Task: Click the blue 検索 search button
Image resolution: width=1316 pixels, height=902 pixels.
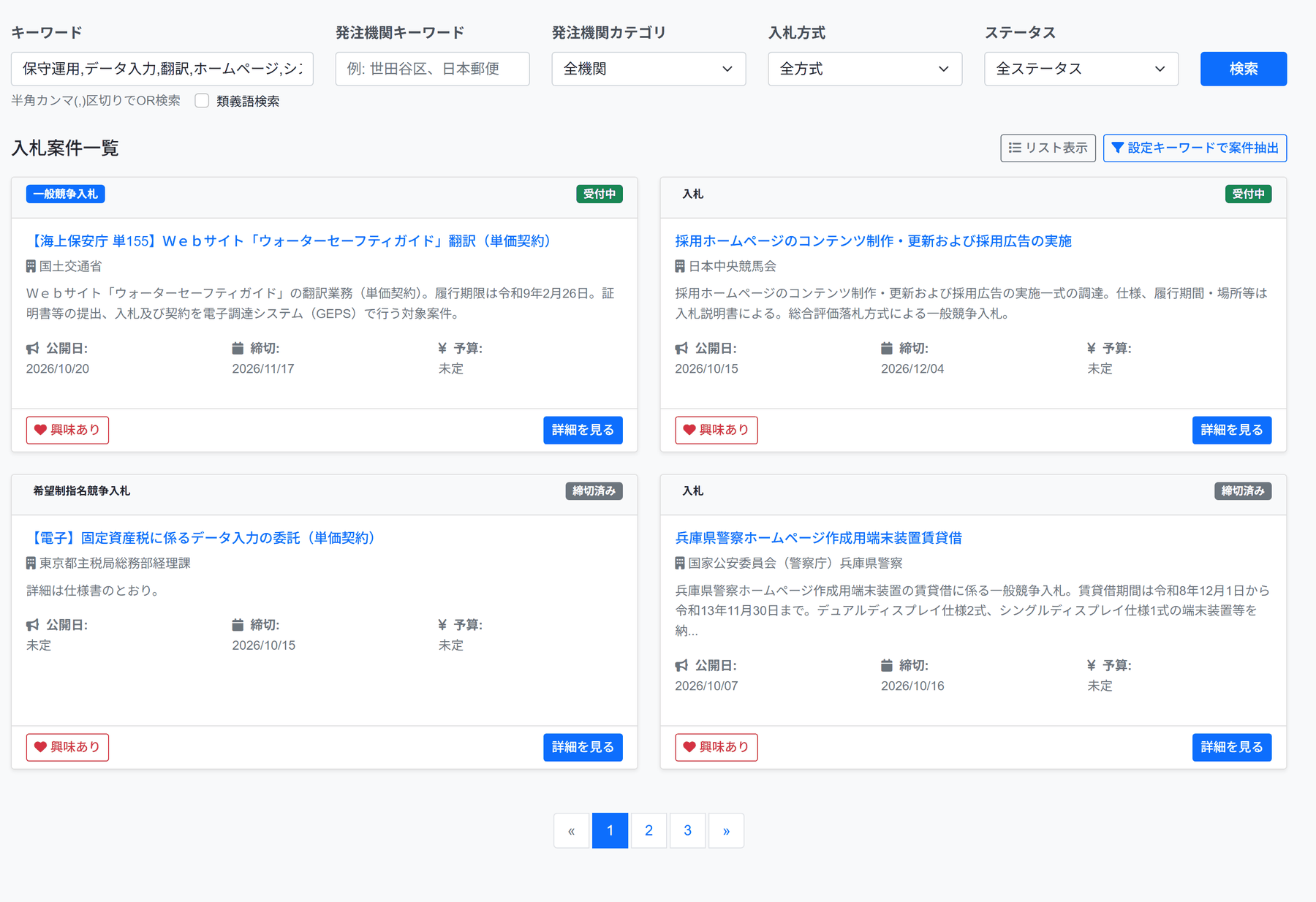Action: tap(1243, 69)
